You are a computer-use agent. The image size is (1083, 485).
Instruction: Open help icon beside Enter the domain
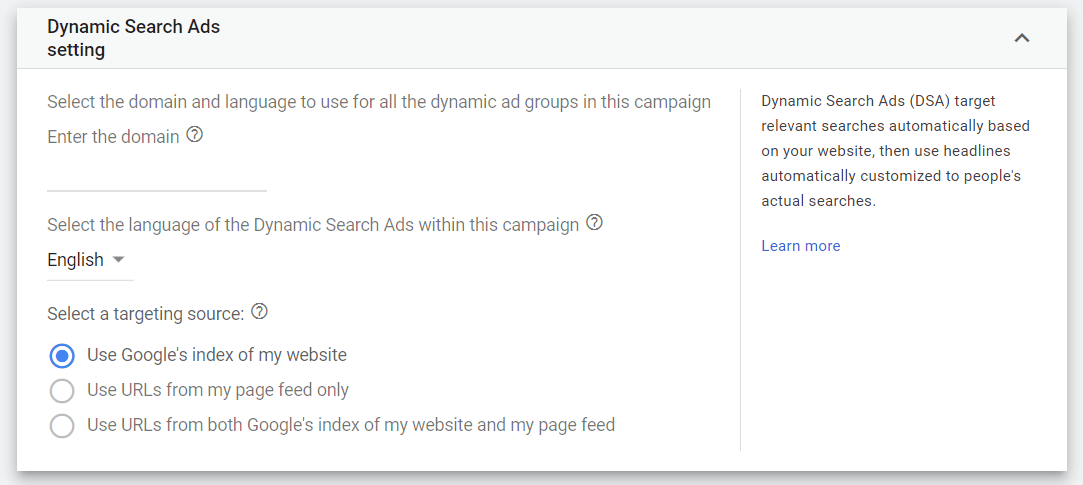click(x=195, y=135)
